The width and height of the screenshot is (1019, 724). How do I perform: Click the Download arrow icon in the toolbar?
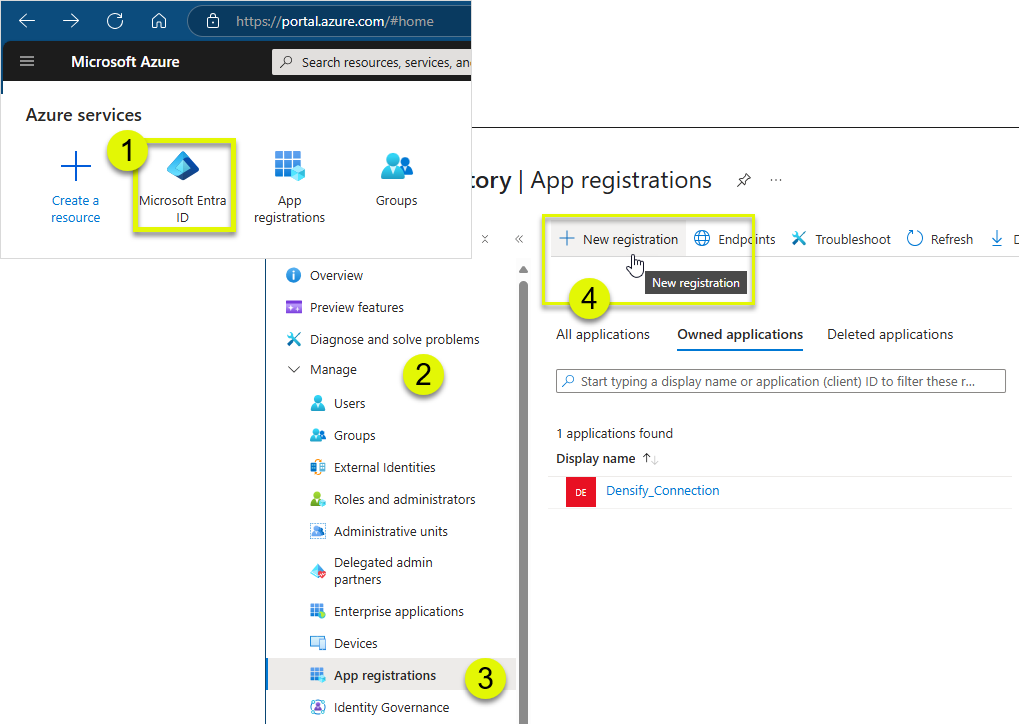pos(996,239)
